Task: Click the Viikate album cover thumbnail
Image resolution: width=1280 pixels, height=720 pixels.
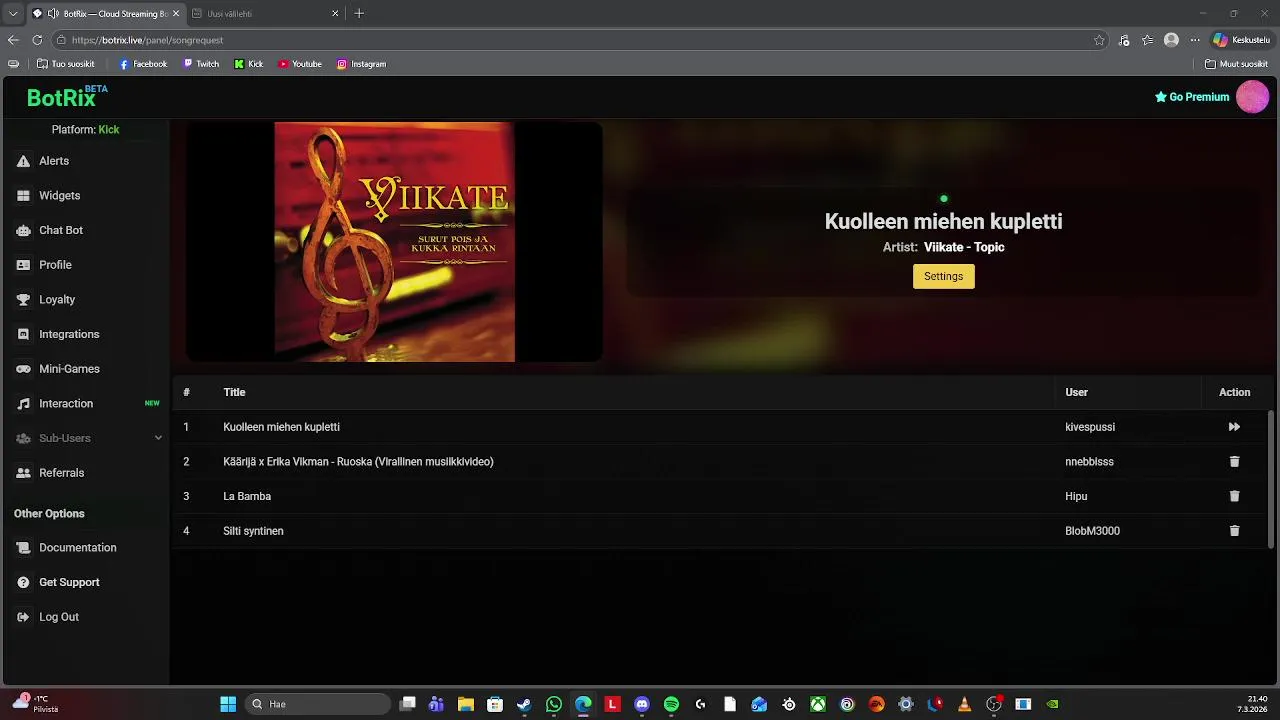Action: 394,242
